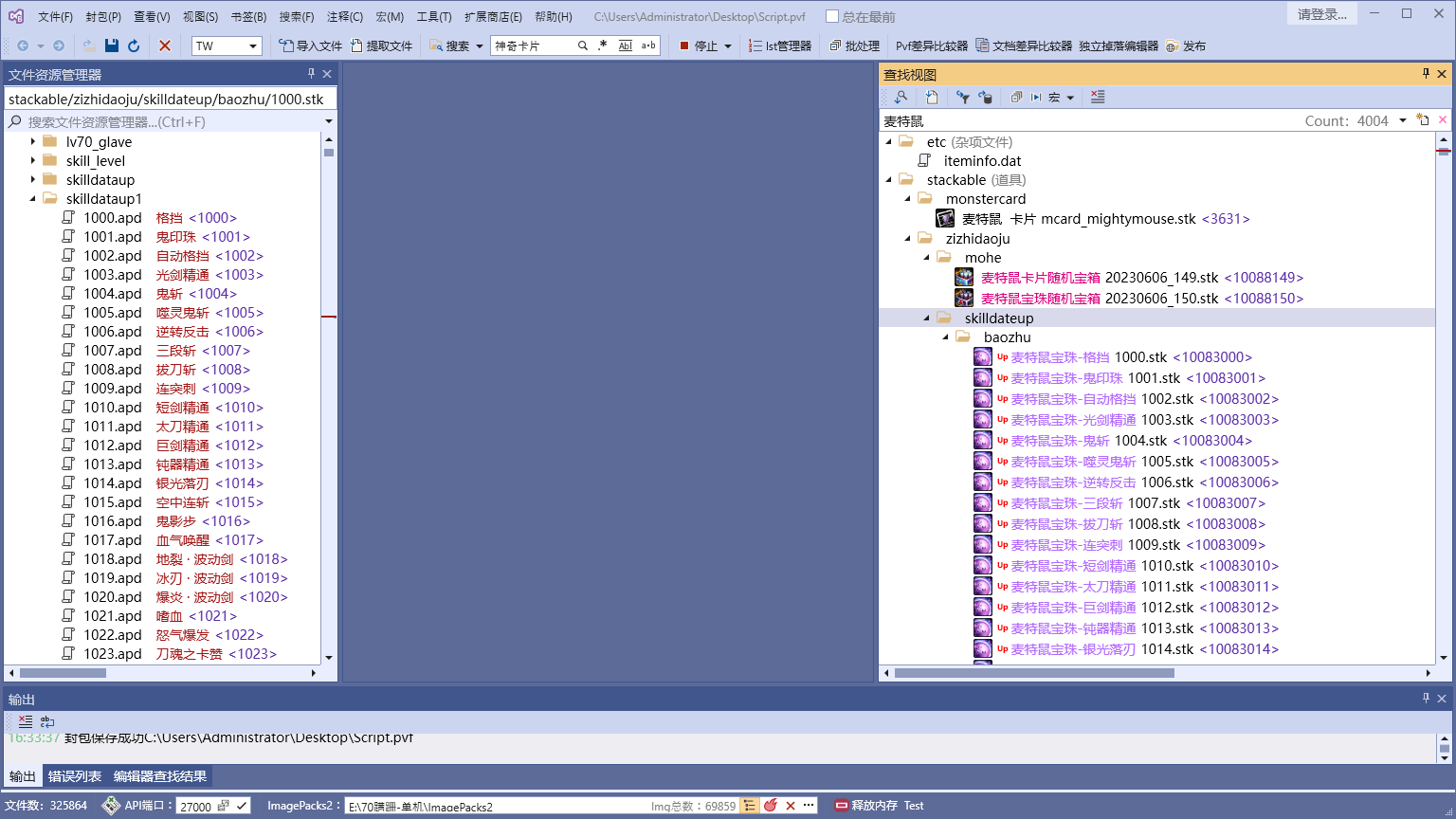Image resolution: width=1456 pixels, height=819 pixels.
Task: Open the lst管理器 tool
Action: [779, 45]
